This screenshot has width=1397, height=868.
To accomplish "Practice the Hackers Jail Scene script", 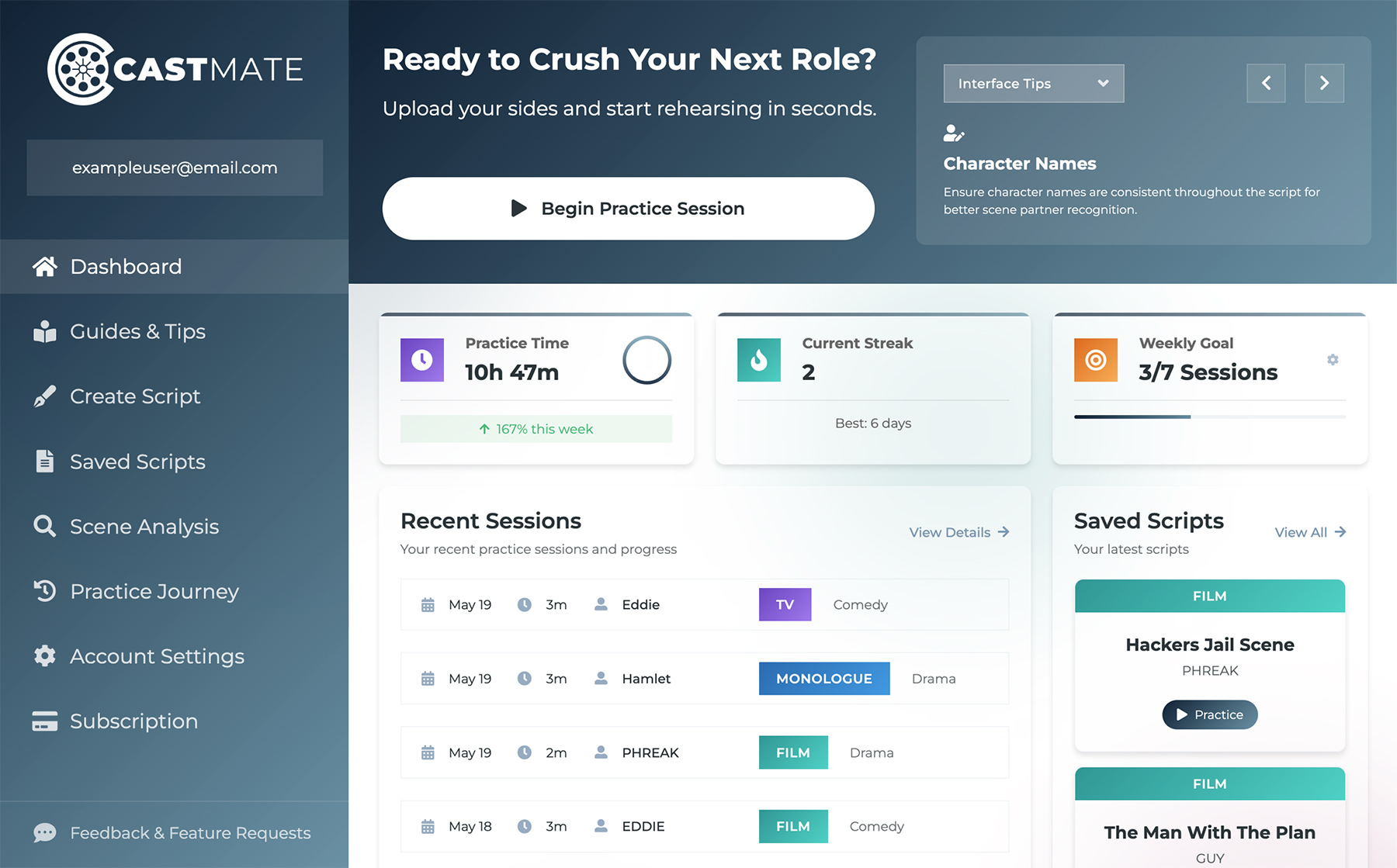I will [x=1209, y=714].
